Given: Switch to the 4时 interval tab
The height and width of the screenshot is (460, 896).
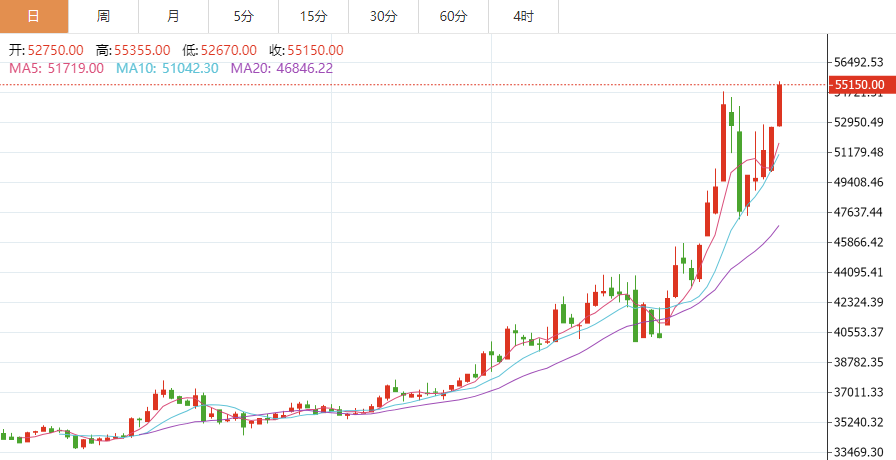Looking at the screenshot, I should pyautogui.click(x=523, y=16).
